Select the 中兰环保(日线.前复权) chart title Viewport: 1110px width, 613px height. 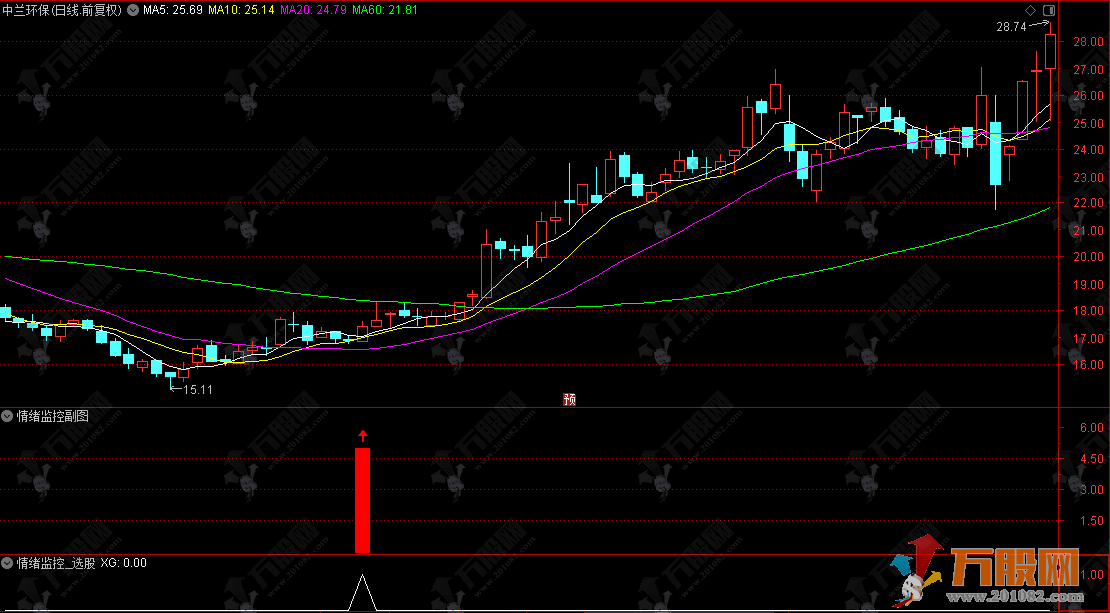tap(62, 11)
